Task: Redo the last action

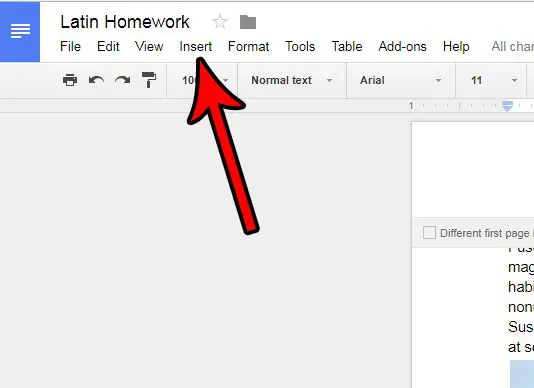Action: [123, 80]
